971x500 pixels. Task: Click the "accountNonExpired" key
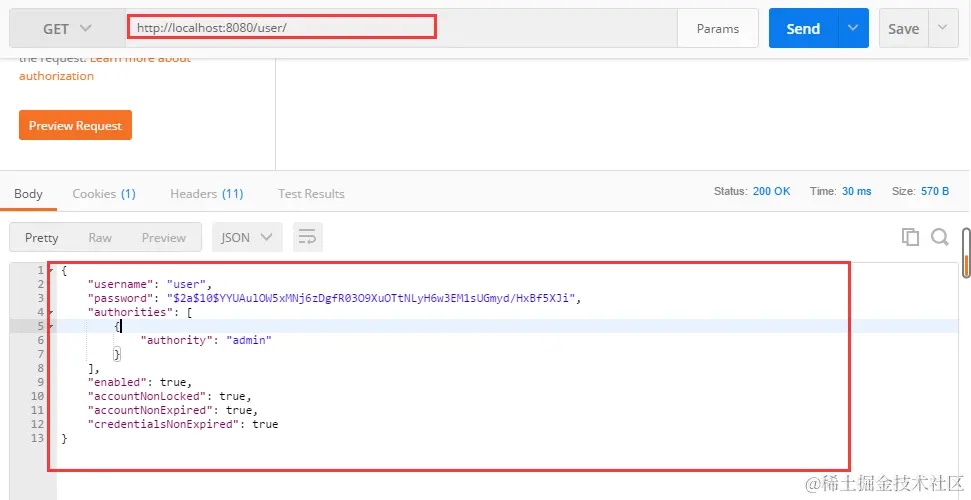(150, 410)
